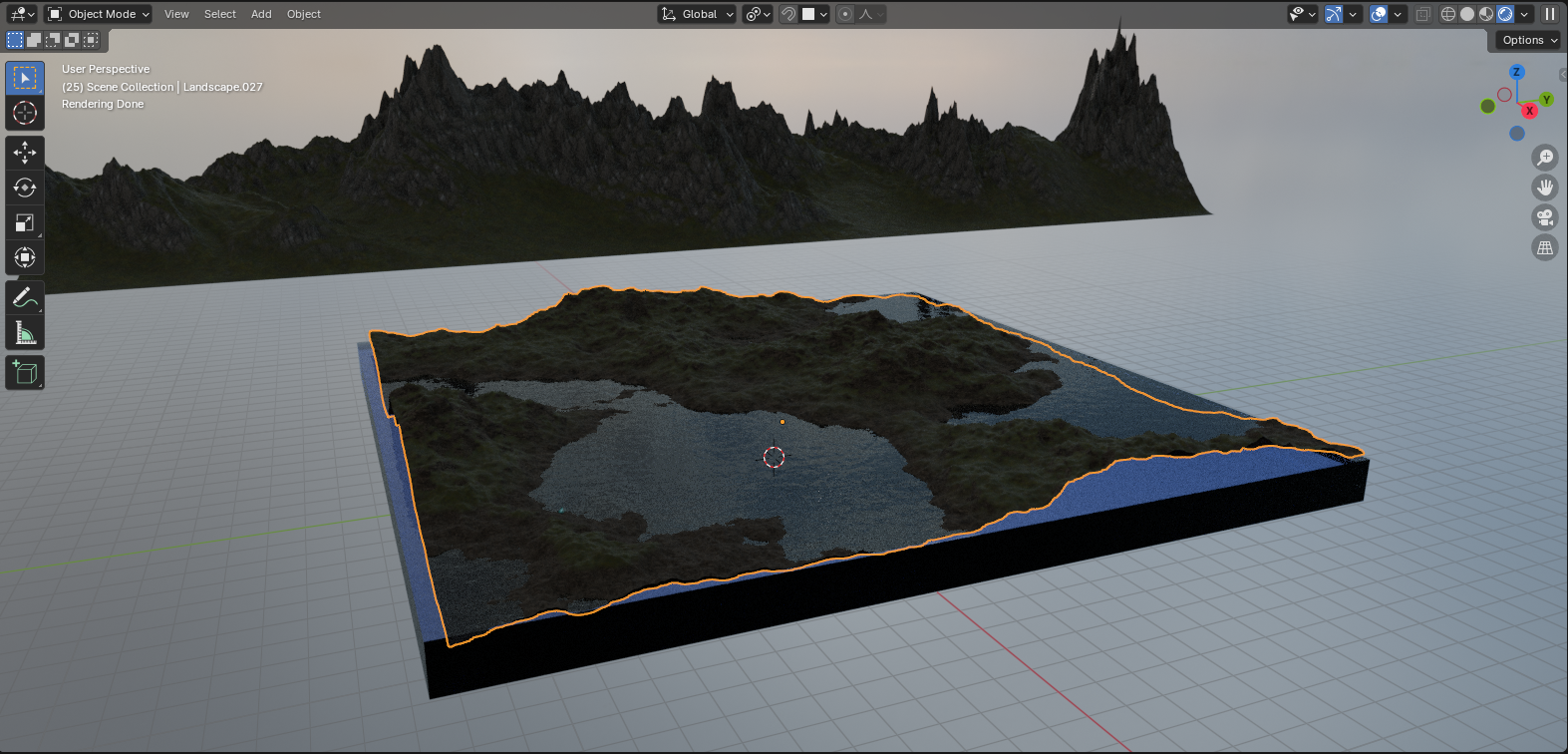Switch to rendered viewport shading
Viewport: 1568px width, 754px height.
pos(1505,14)
